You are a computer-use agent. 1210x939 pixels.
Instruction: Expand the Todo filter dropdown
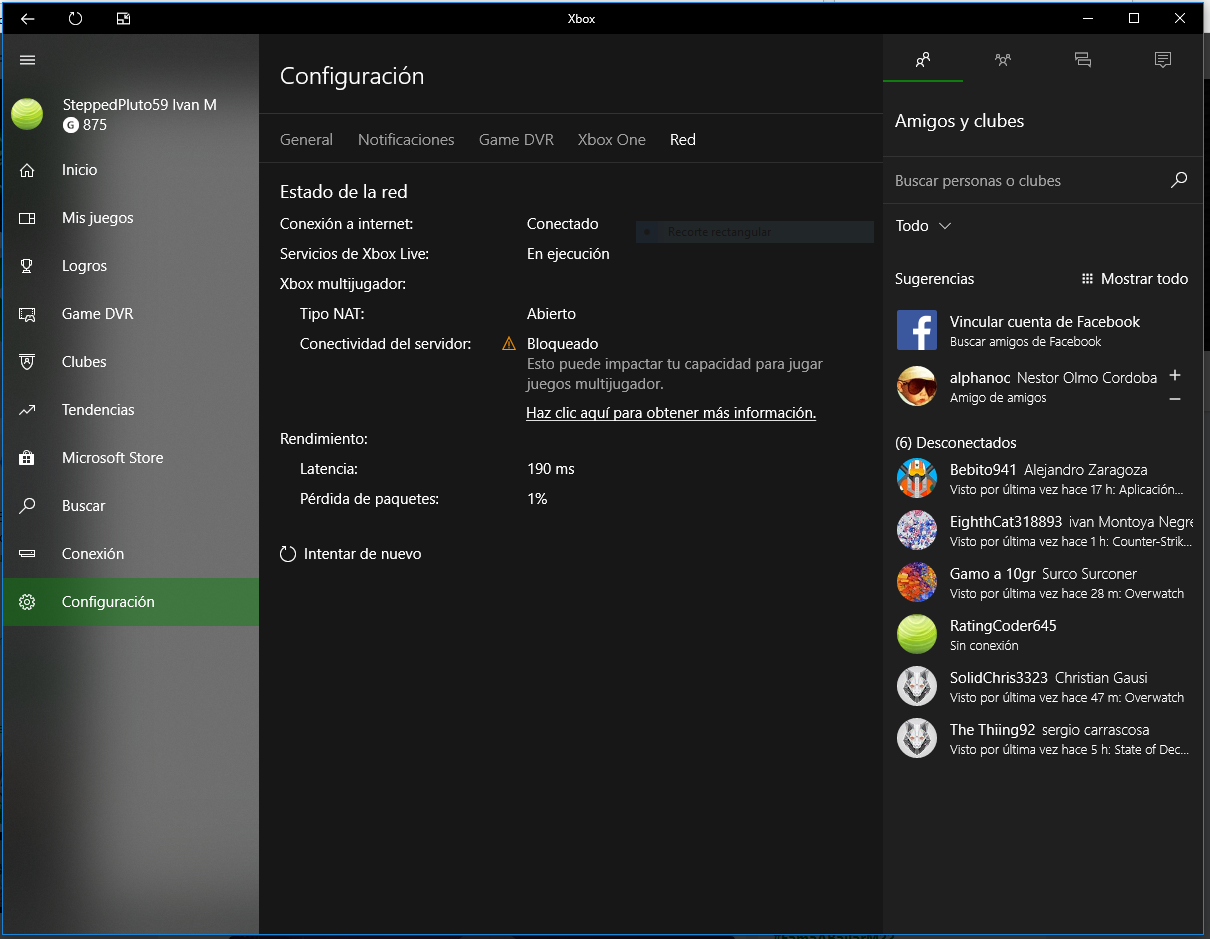tap(923, 226)
